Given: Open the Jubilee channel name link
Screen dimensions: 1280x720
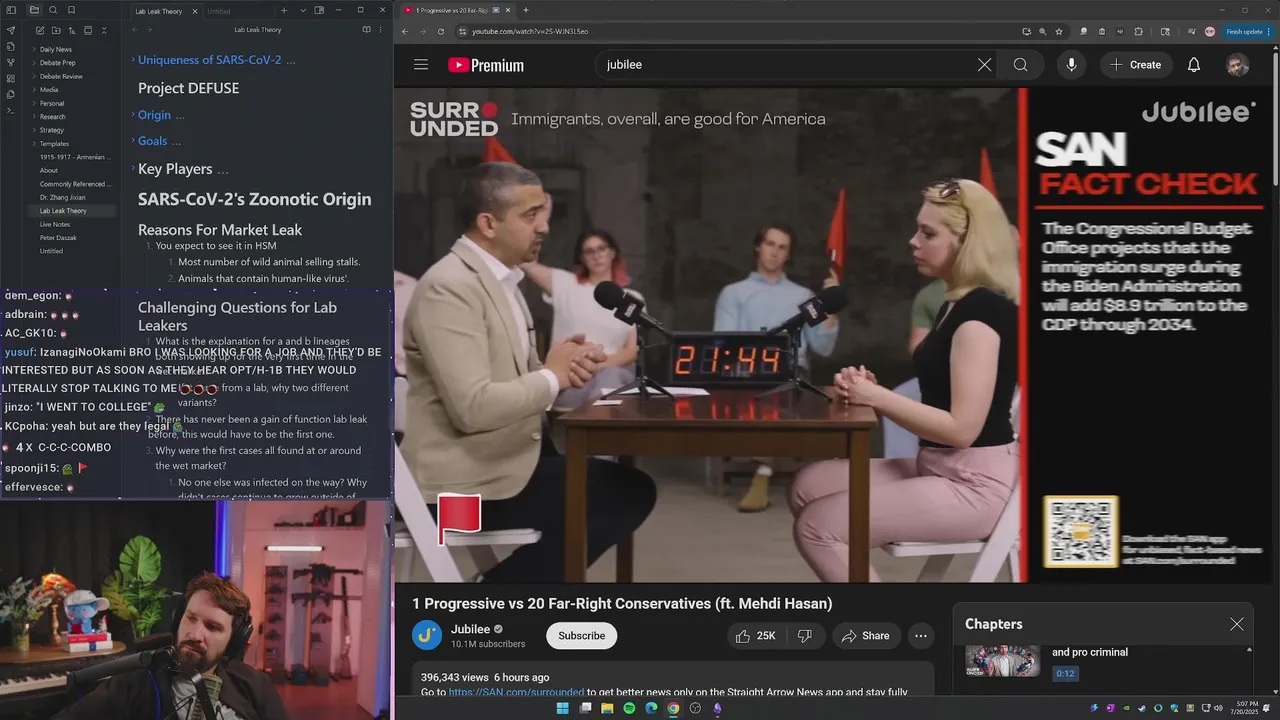Looking at the screenshot, I should coord(470,629).
